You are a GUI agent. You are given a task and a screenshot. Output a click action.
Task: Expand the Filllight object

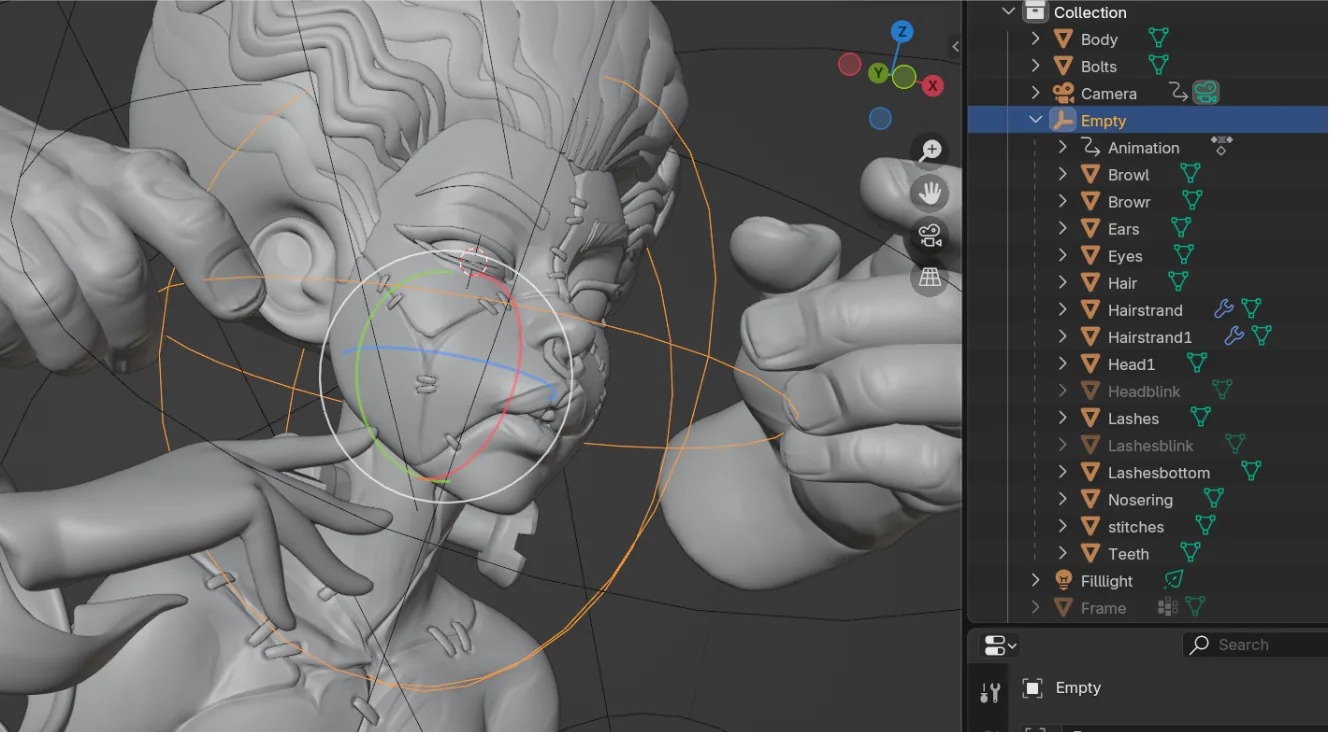click(x=1036, y=580)
